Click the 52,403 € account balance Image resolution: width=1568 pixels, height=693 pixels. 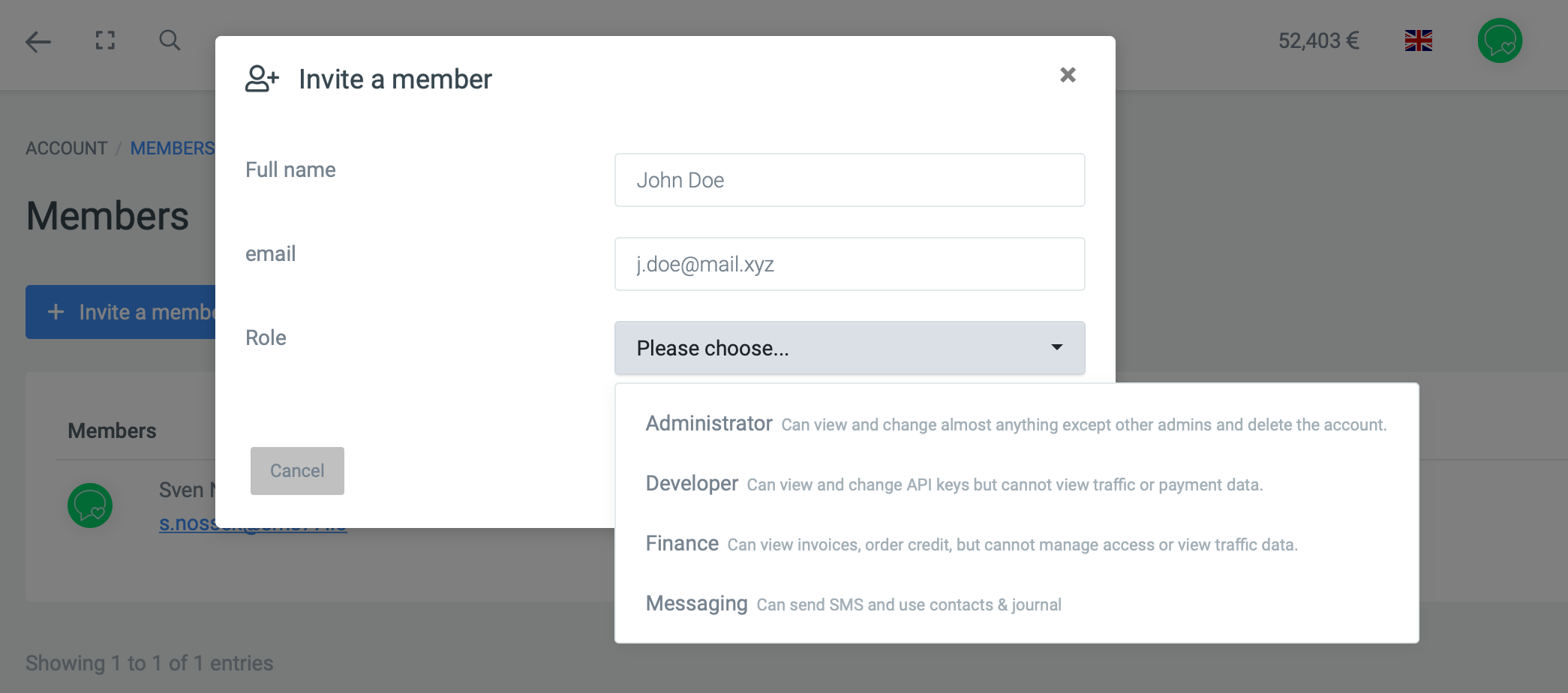pyautogui.click(x=1318, y=40)
